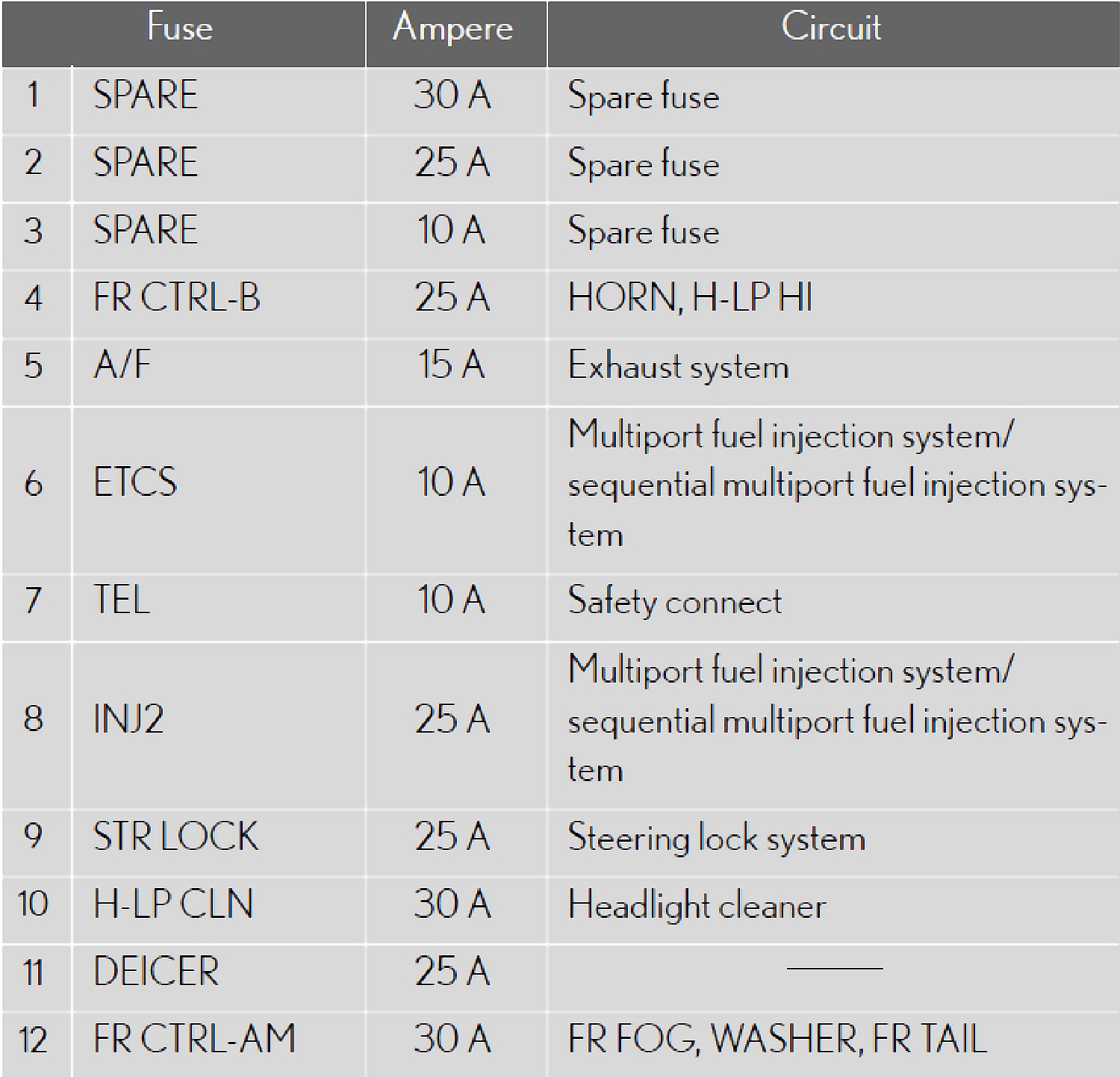The width and height of the screenshot is (1120, 1077).
Task: Click the A/F fuse name cell
Action: click(x=122, y=365)
